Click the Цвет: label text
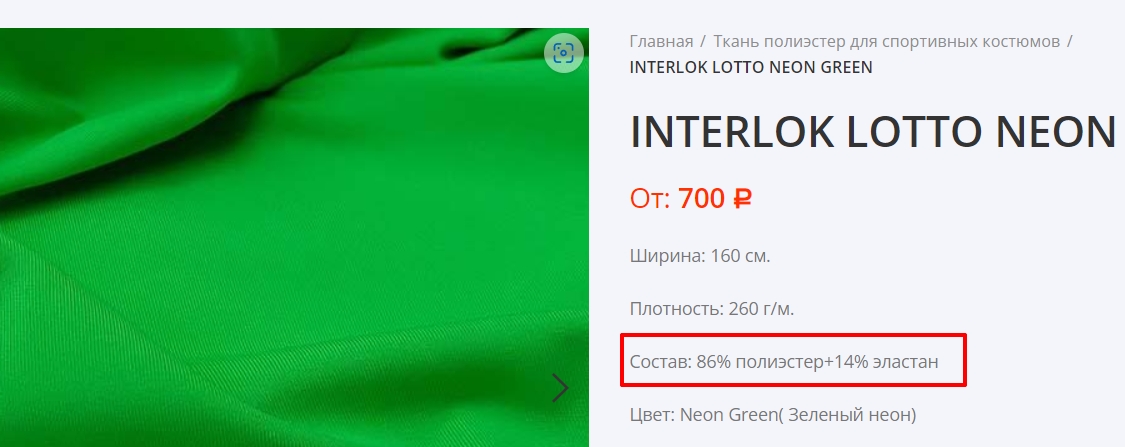Viewport: 1125px width, 447px height. pyautogui.click(x=652, y=415)
